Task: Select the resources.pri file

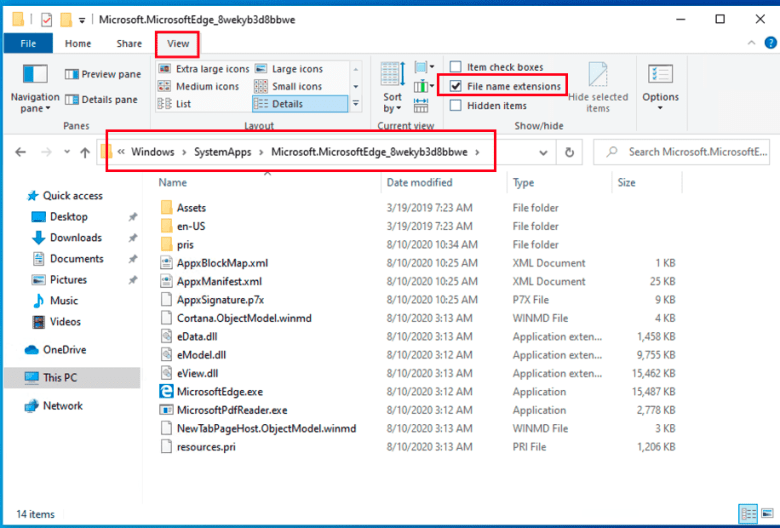Action: click(x=206, y=447)
